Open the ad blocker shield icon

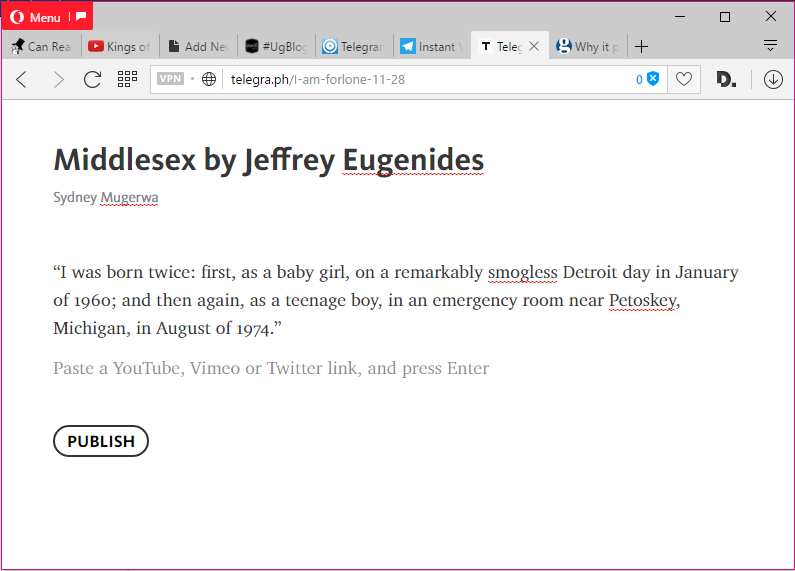point(653,79)
